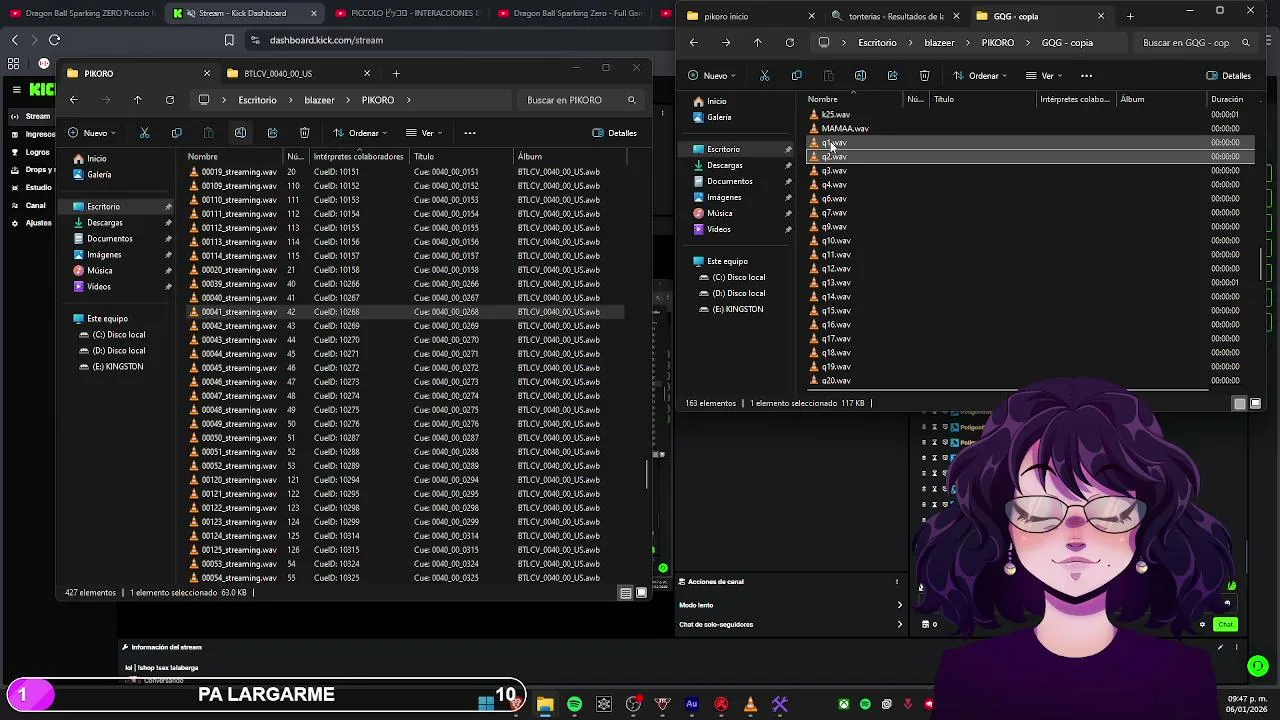Open Nuevo dropdown in PIKORO window
Viewport: 1280px width, 720px height.
click(92, 133)
